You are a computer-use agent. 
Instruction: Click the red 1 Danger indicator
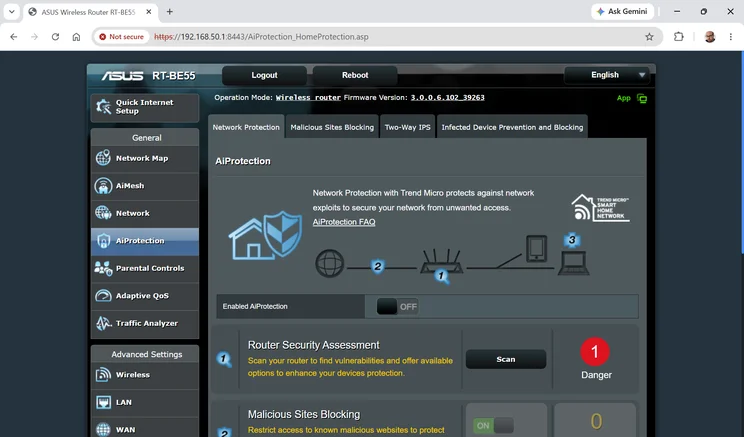pos(595,352)
